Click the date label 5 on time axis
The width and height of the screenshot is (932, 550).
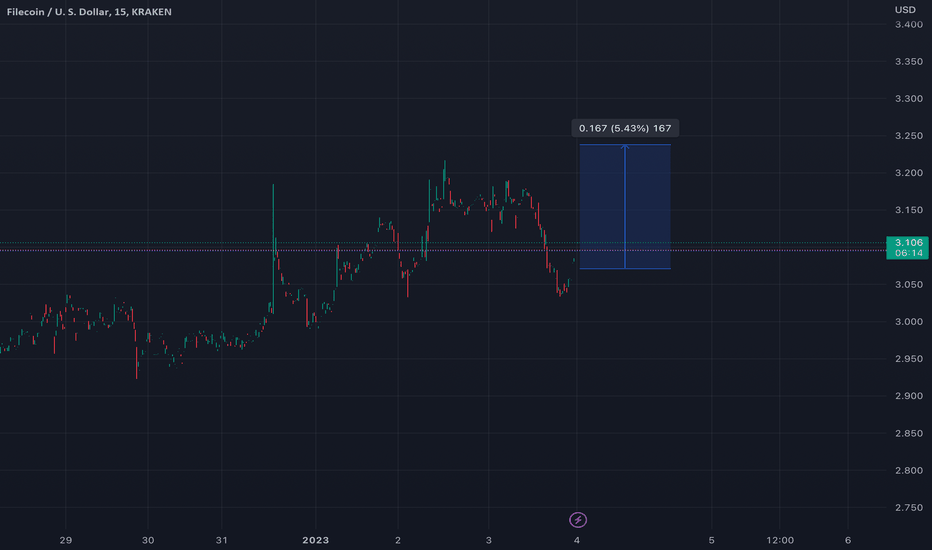(x=711, y=540)
